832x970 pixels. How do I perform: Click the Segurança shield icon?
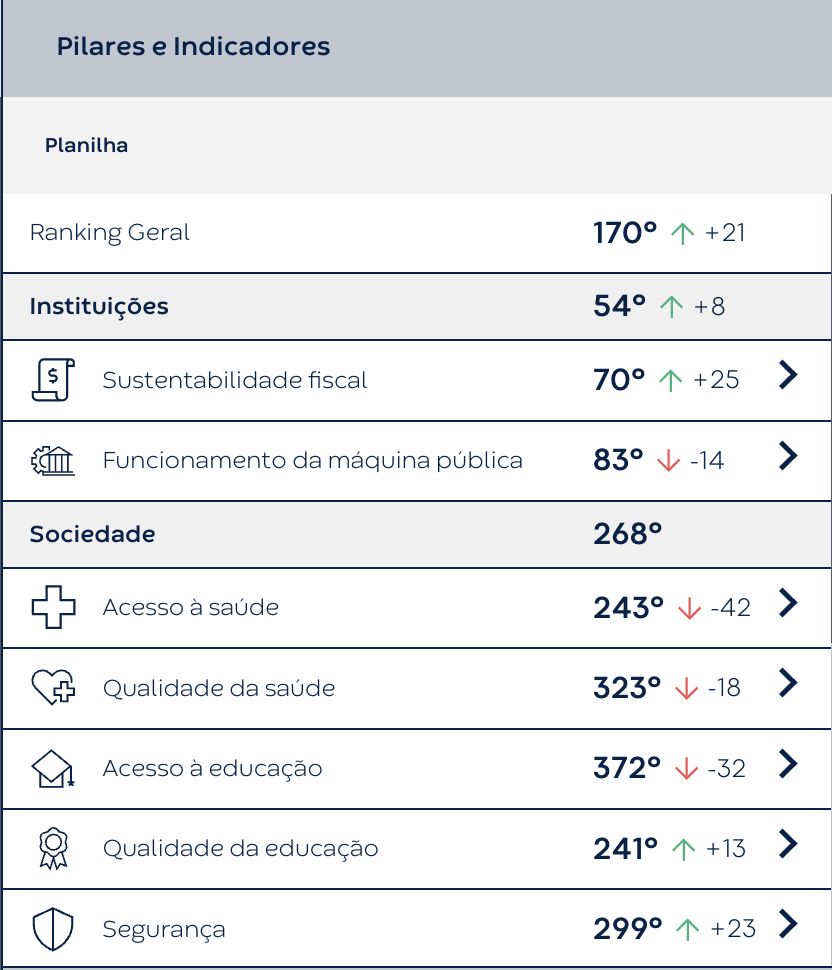[x=53, y=929]
